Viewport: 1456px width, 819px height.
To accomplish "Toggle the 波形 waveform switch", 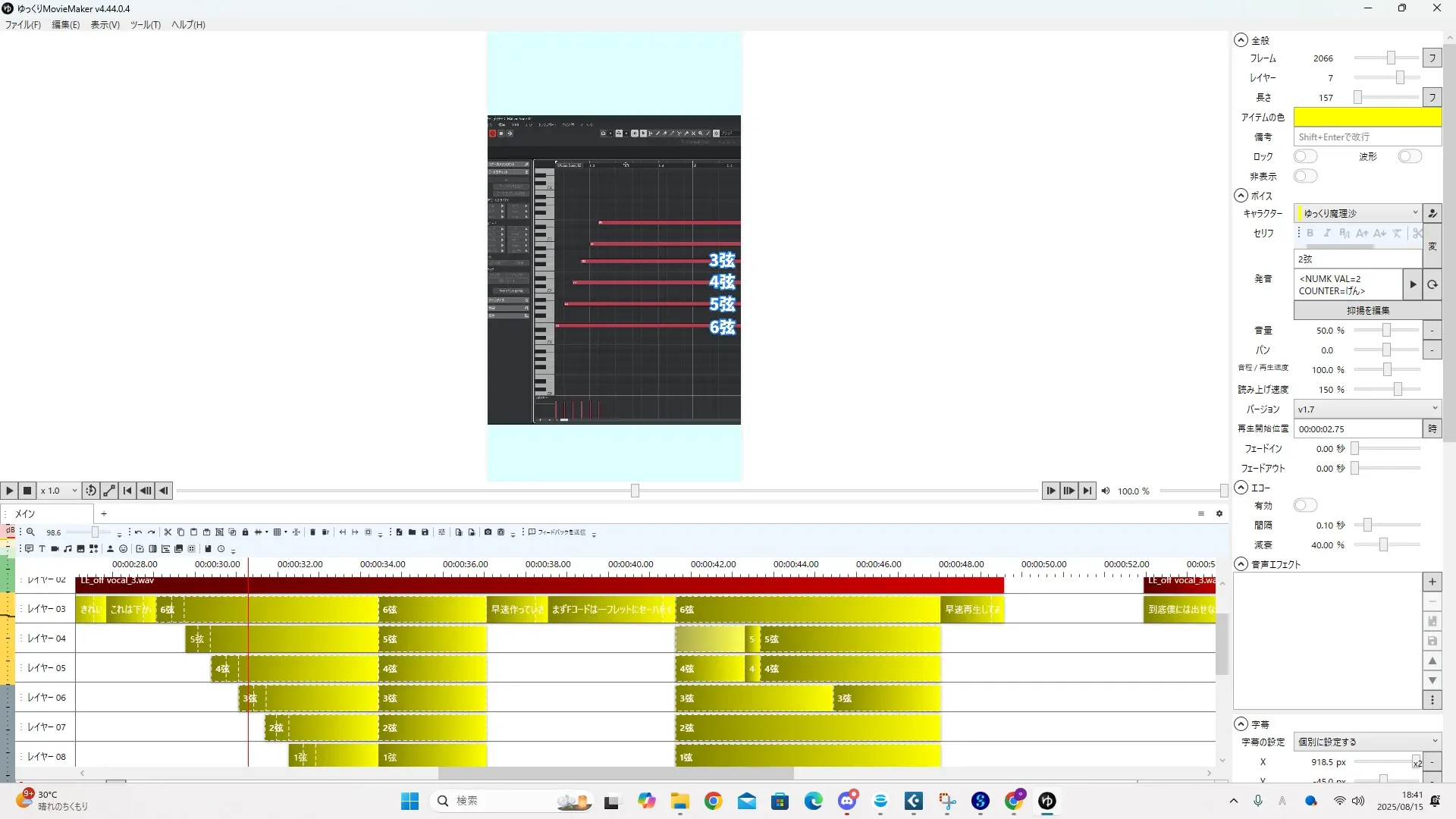I will 1409,156.
